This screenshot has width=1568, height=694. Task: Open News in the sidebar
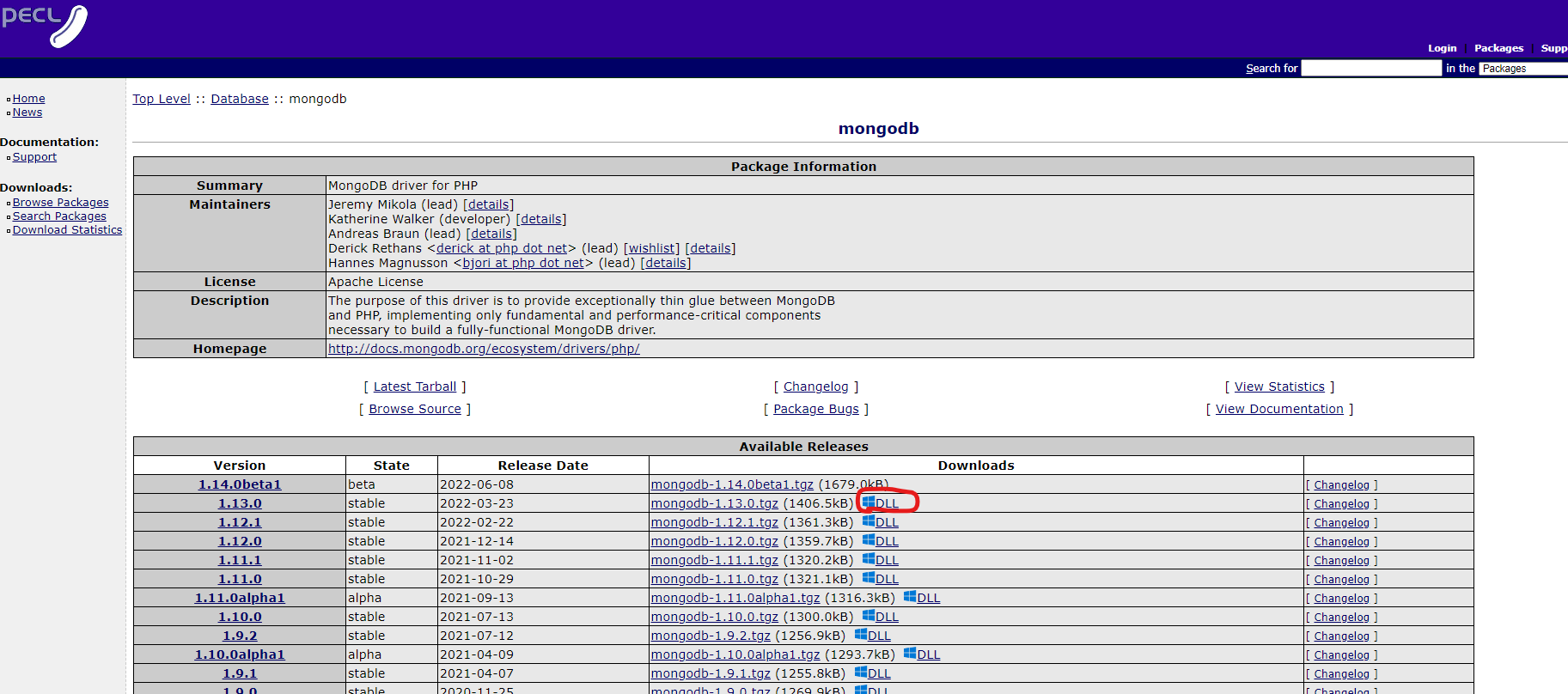(x=27, y=113)
